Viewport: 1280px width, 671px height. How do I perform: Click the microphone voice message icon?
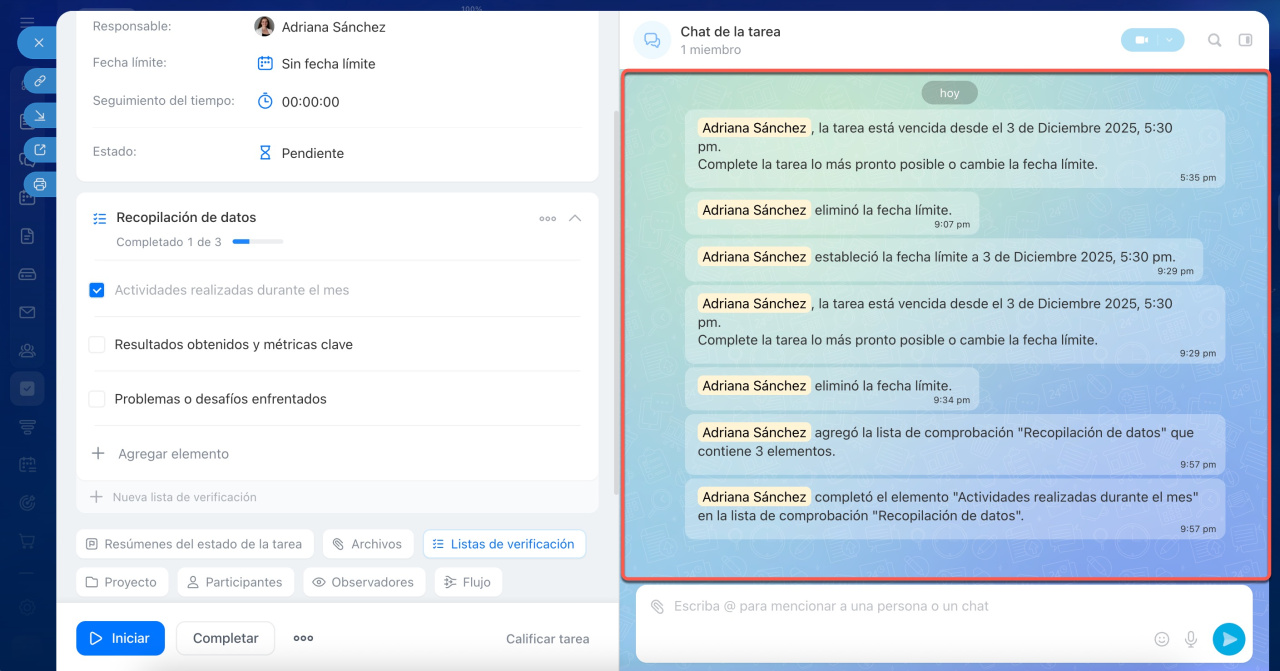click(x=1191, y=639)
